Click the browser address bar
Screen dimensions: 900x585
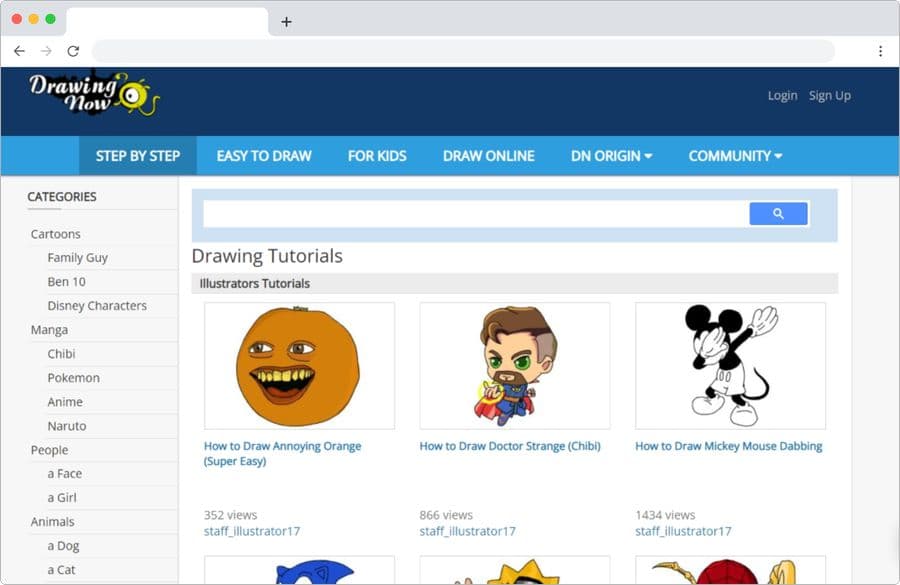pyautogui.click(x=463, y=51)
